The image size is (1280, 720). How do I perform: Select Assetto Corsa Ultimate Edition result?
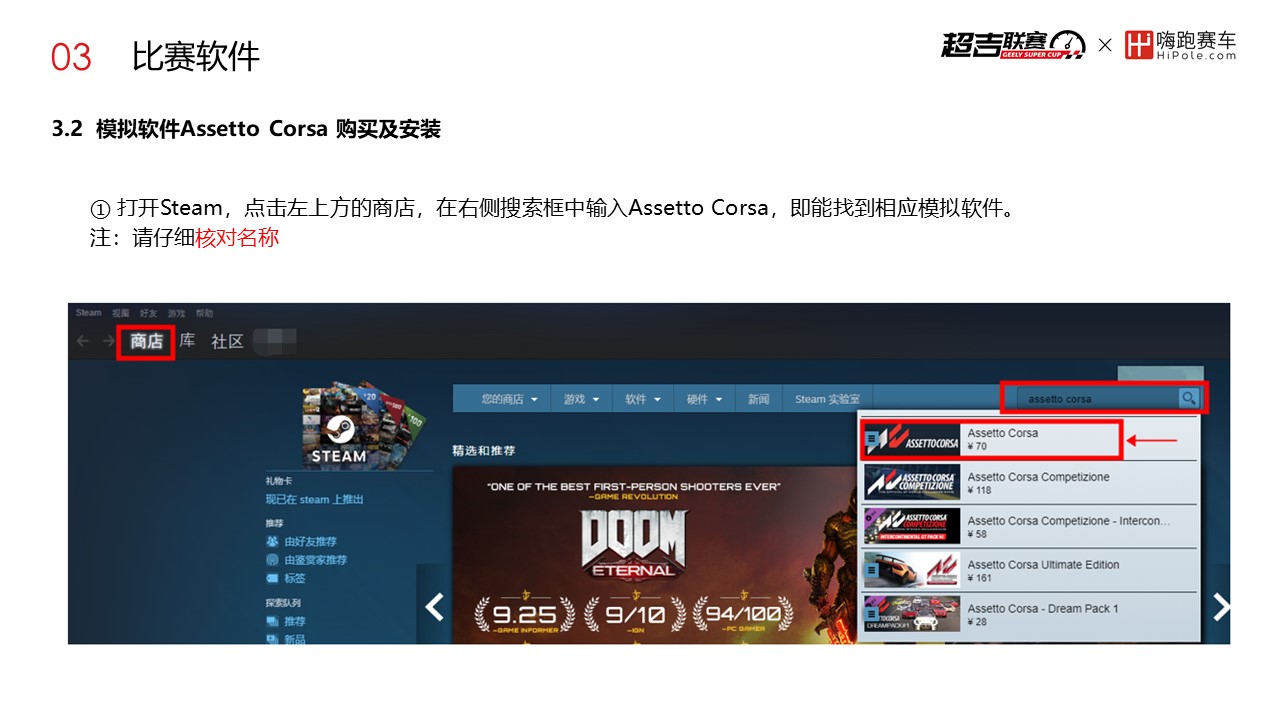click(1030, 571)
